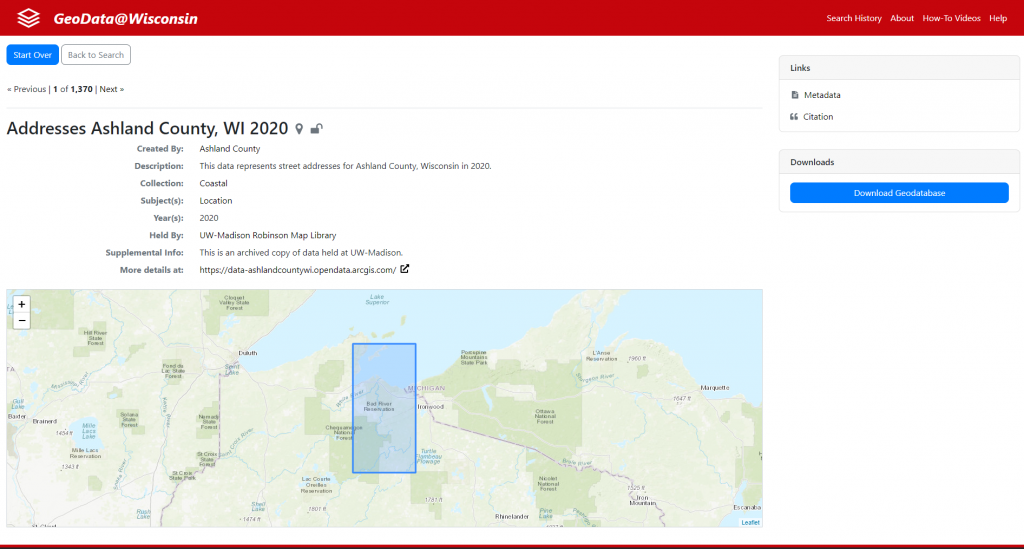The image size is (1024, 549).
Task: Click the Links panel header
Action: click(899, 68)
